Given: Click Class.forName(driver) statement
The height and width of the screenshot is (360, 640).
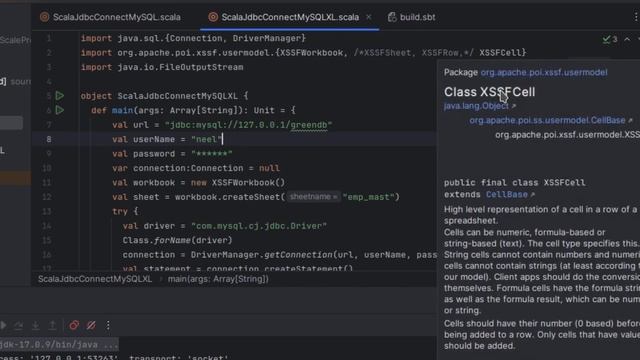Looking at the screenshot, I should [x=177, y=240].
